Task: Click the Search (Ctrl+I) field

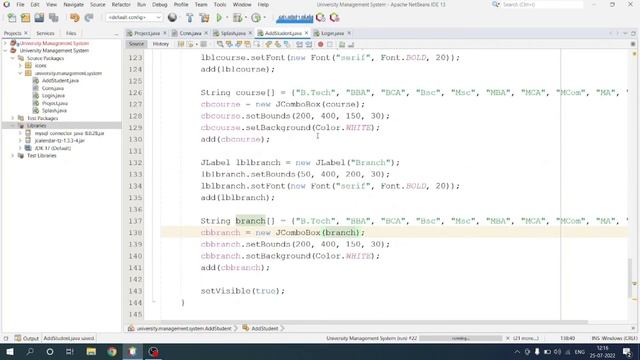Action: (542, 4)
